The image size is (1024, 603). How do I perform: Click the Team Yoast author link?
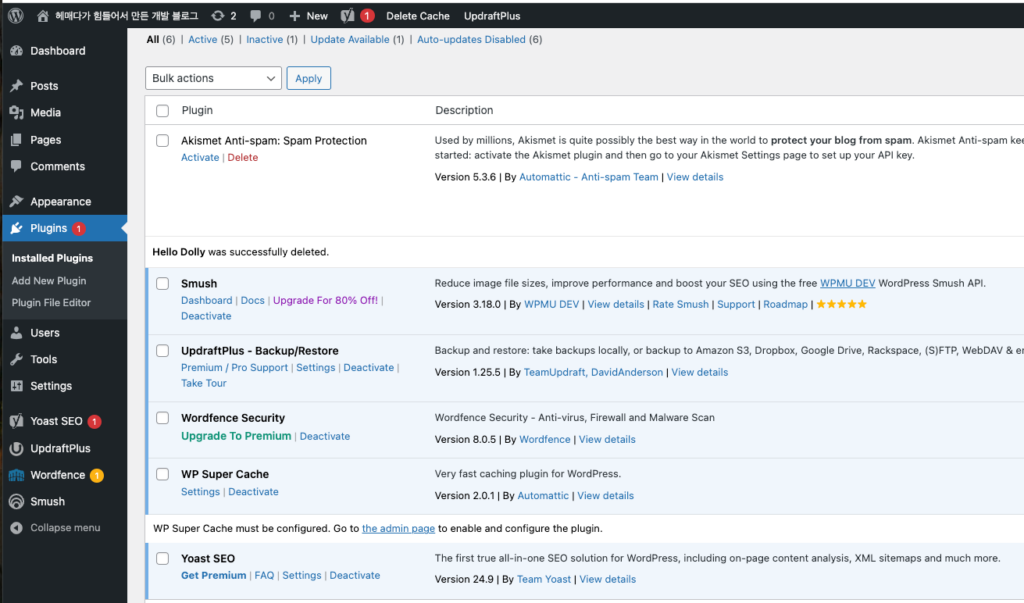pyautogui.click(x=543, y=579)
